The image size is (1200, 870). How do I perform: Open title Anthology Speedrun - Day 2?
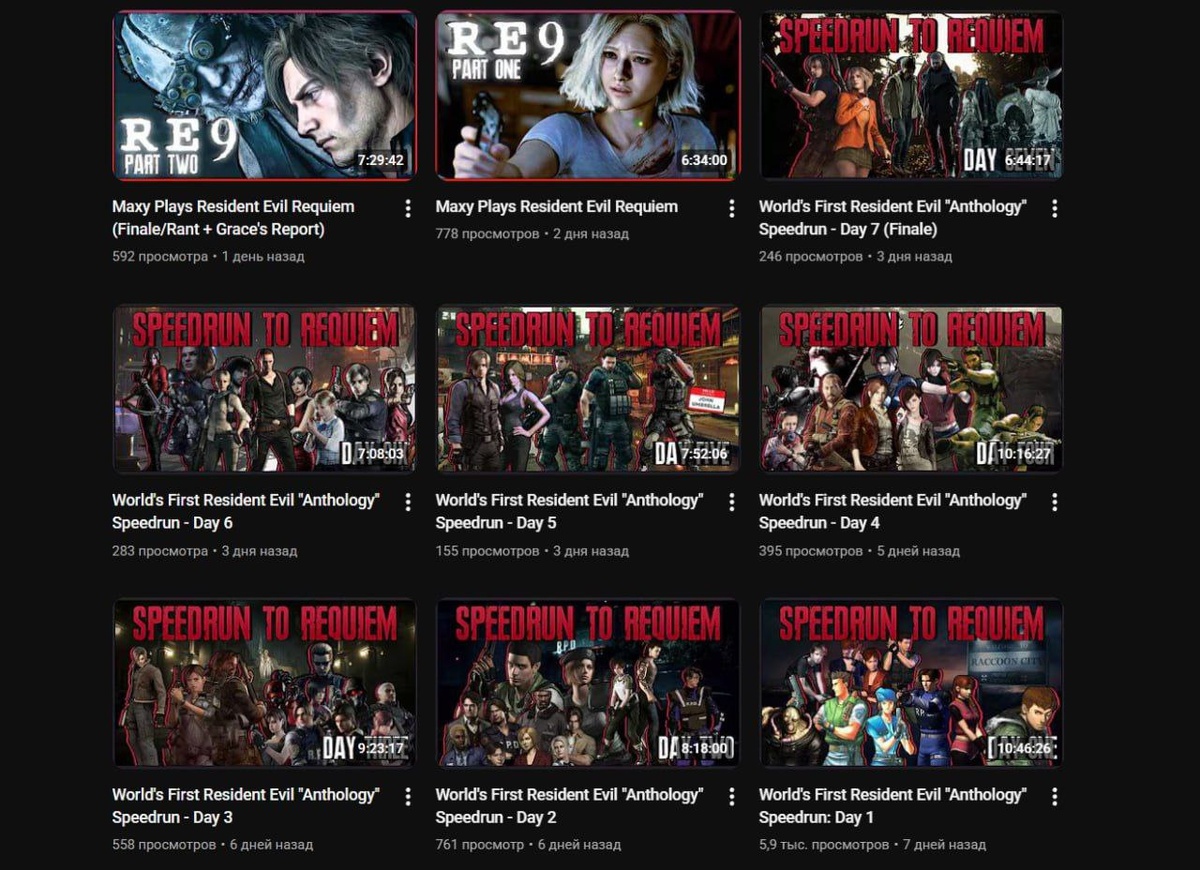569,806
